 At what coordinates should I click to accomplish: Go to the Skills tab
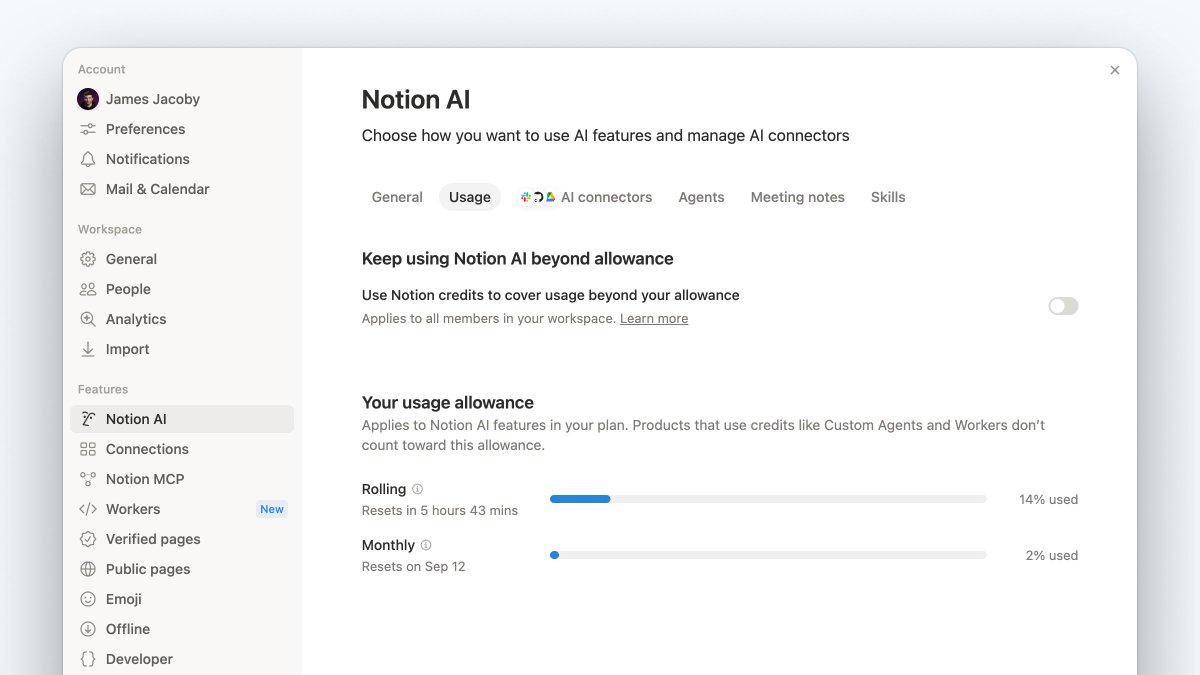click(888, 197)
